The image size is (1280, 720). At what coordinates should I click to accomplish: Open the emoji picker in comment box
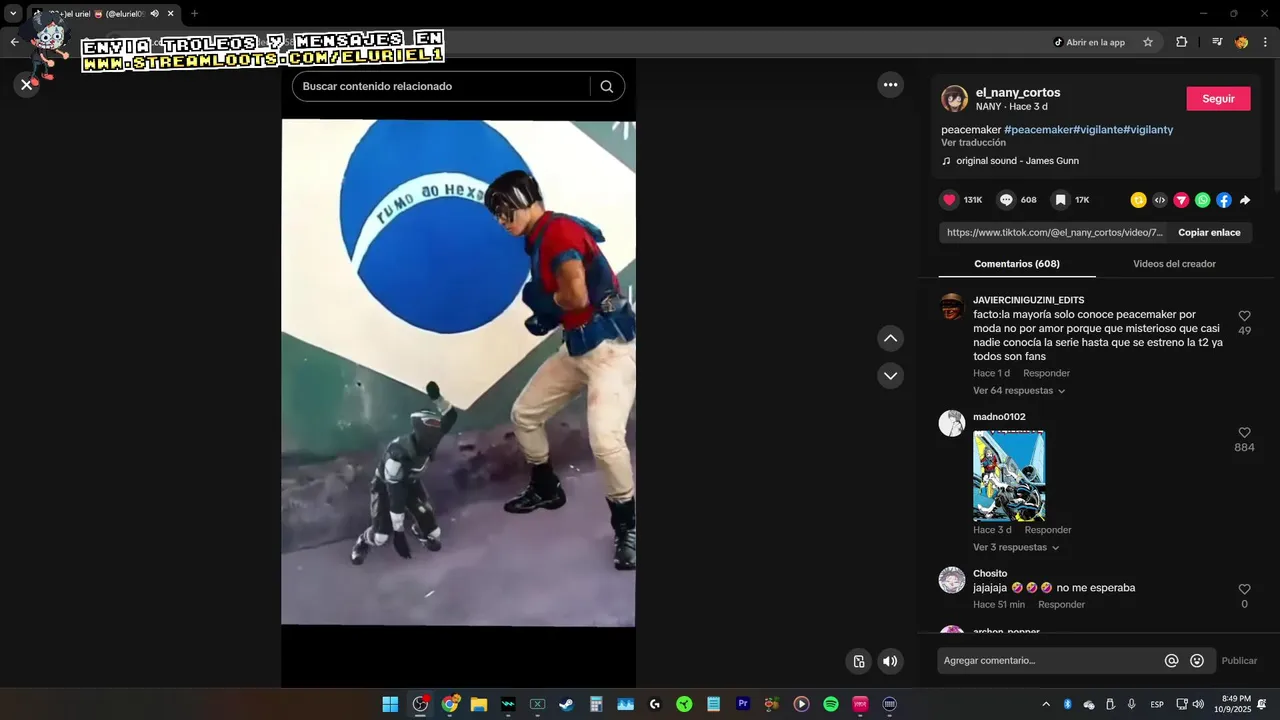[1197, 661]
